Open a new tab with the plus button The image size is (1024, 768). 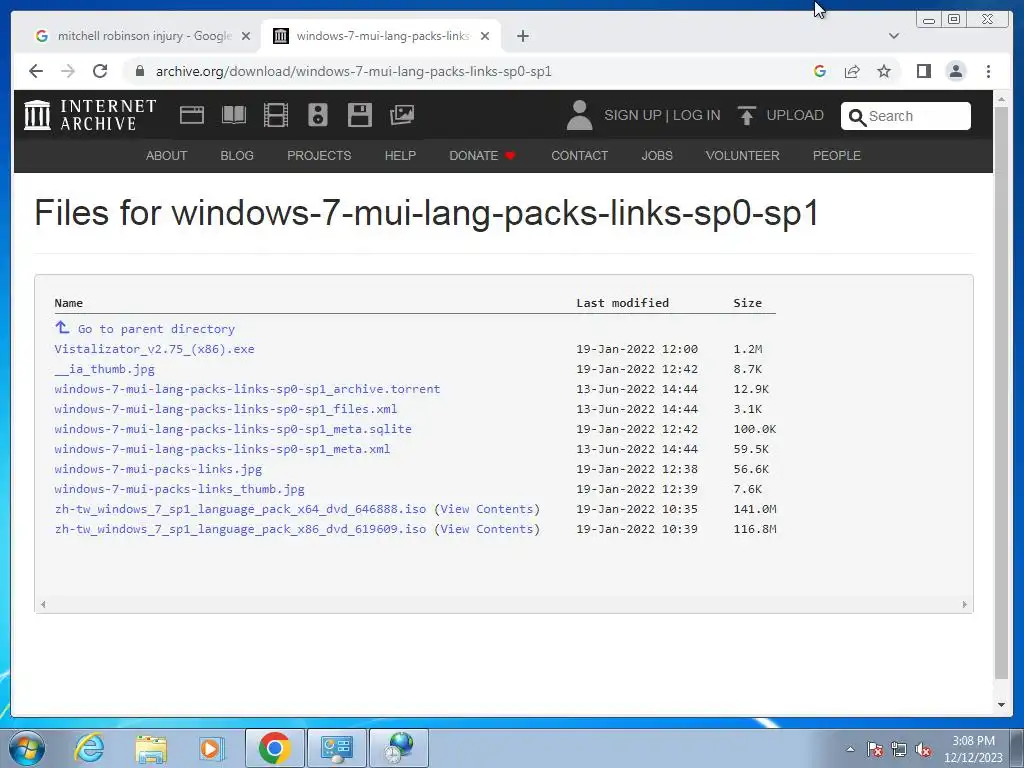click(522, 36)
